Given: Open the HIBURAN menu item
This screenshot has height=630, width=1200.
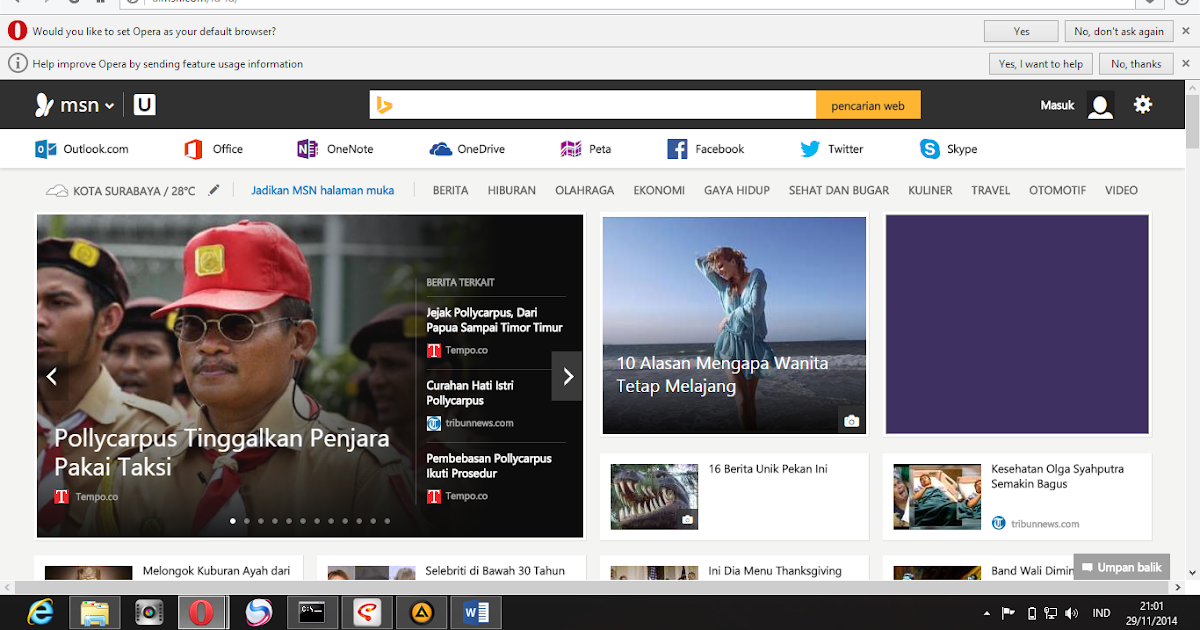Looking at the screenshot, I should pos(512,190).
